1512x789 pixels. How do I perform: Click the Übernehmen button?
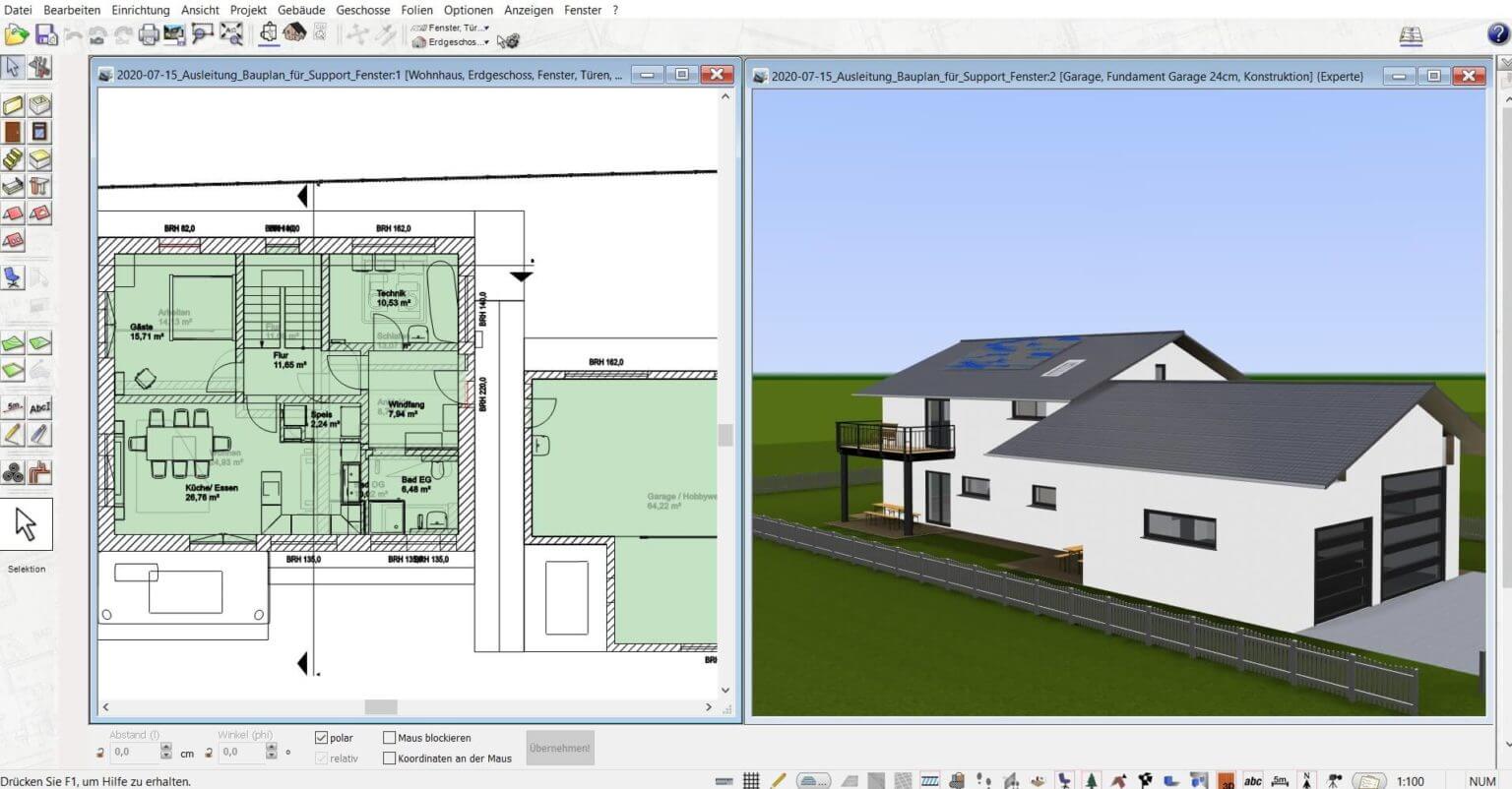[x=559, y=747]
